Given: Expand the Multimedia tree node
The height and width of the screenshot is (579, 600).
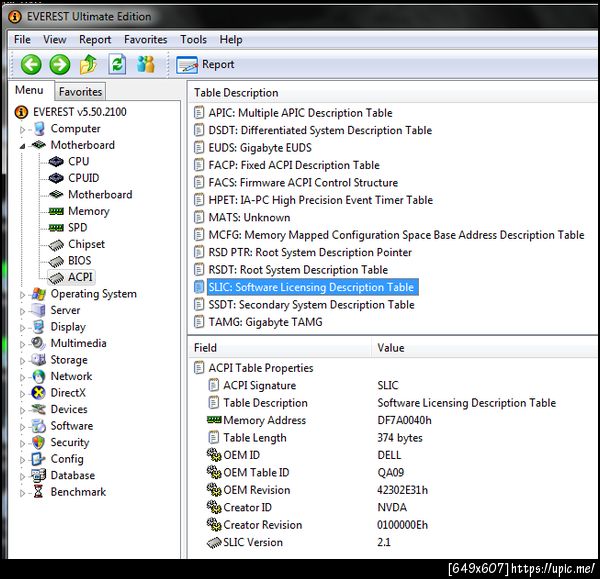Looking at the screenshot, I should point(22,344).
